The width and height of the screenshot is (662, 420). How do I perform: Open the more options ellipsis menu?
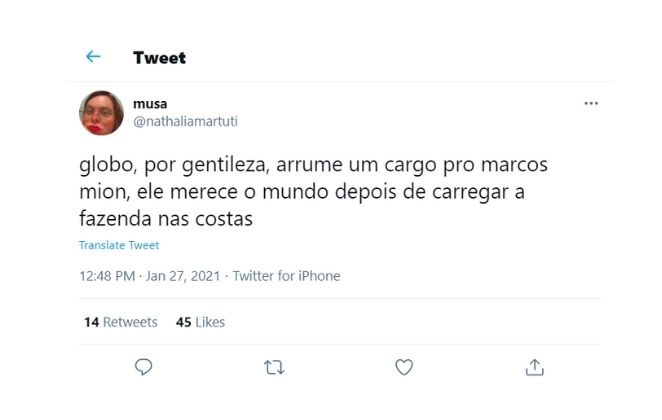tap(591, 104)
